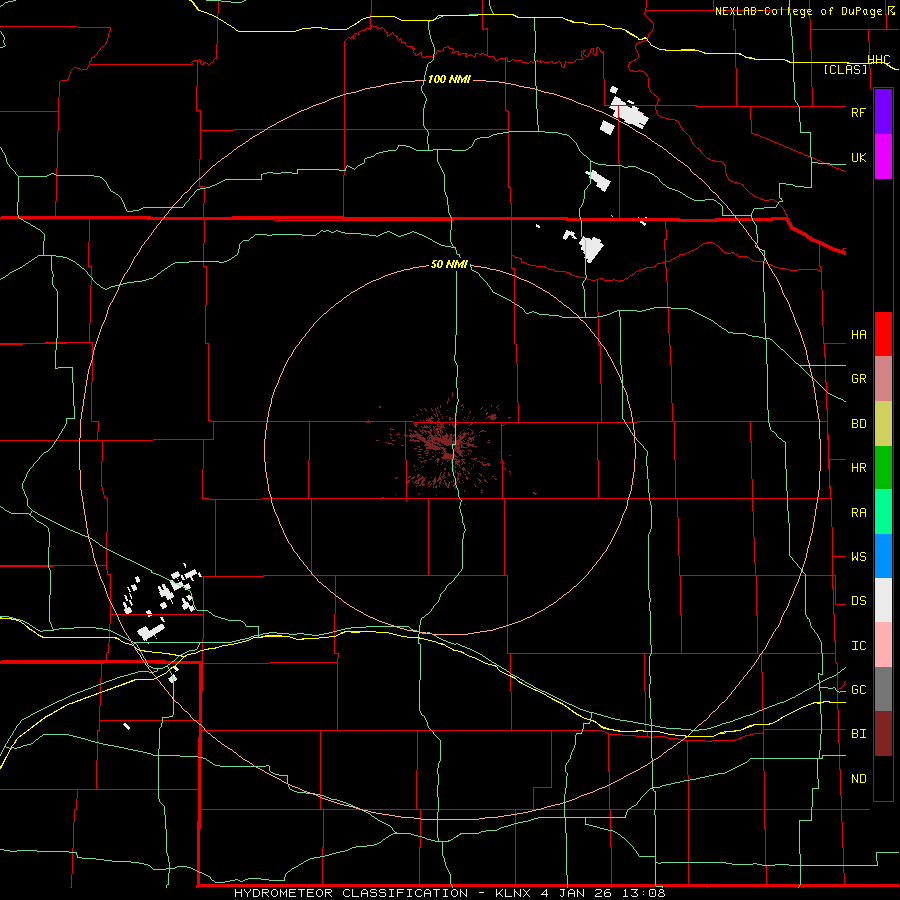
Task: Click the '4 JAN 26 13:08' timestamp
Action: 602,893
